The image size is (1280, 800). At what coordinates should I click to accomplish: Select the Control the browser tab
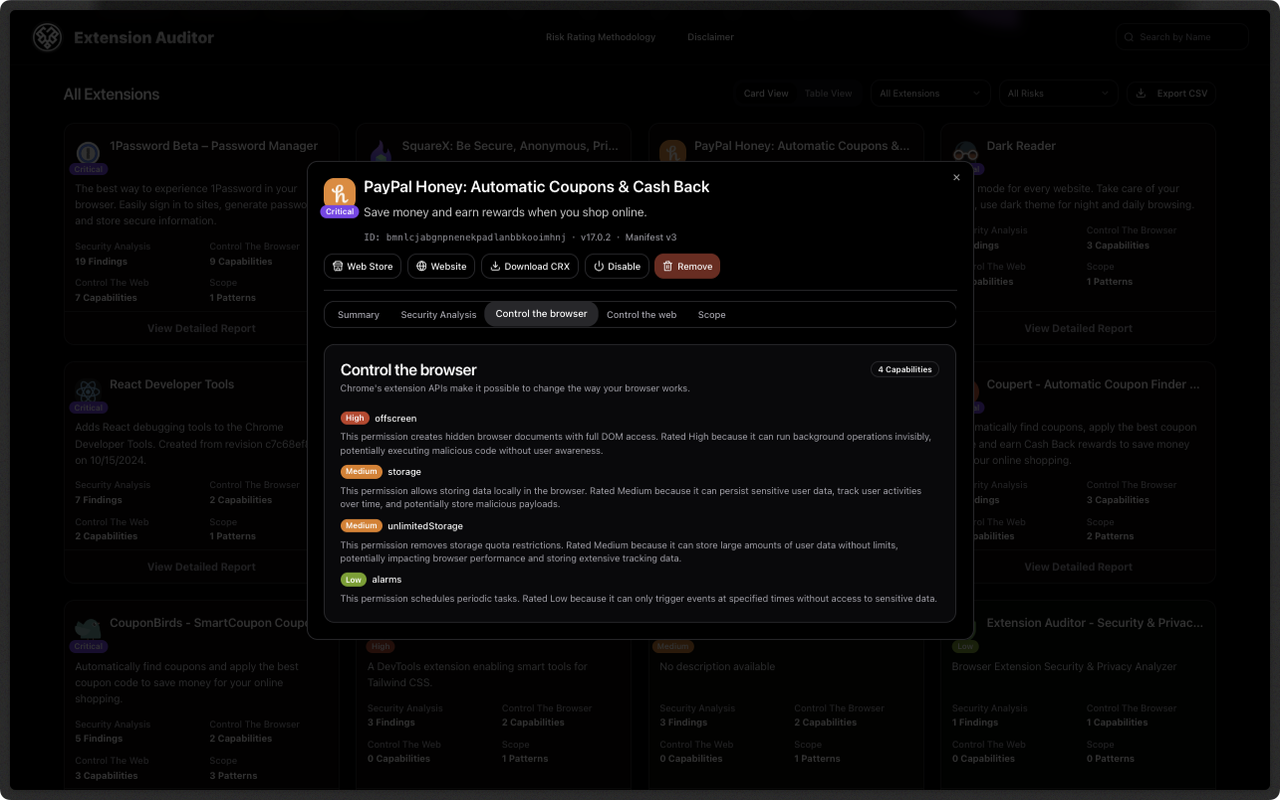tap(541, 314)
